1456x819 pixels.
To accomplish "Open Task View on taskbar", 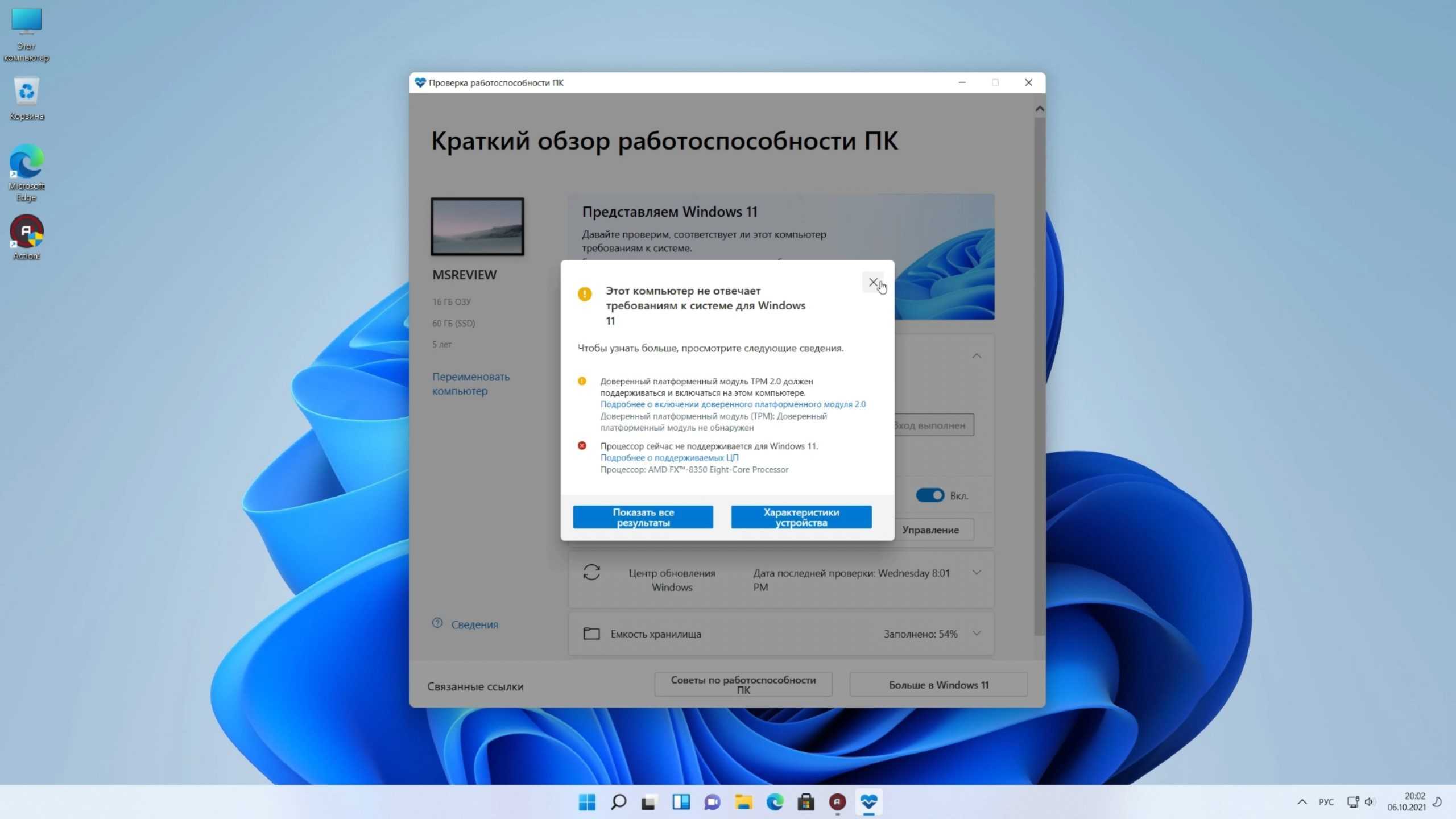I will click(x=650, y=802).
